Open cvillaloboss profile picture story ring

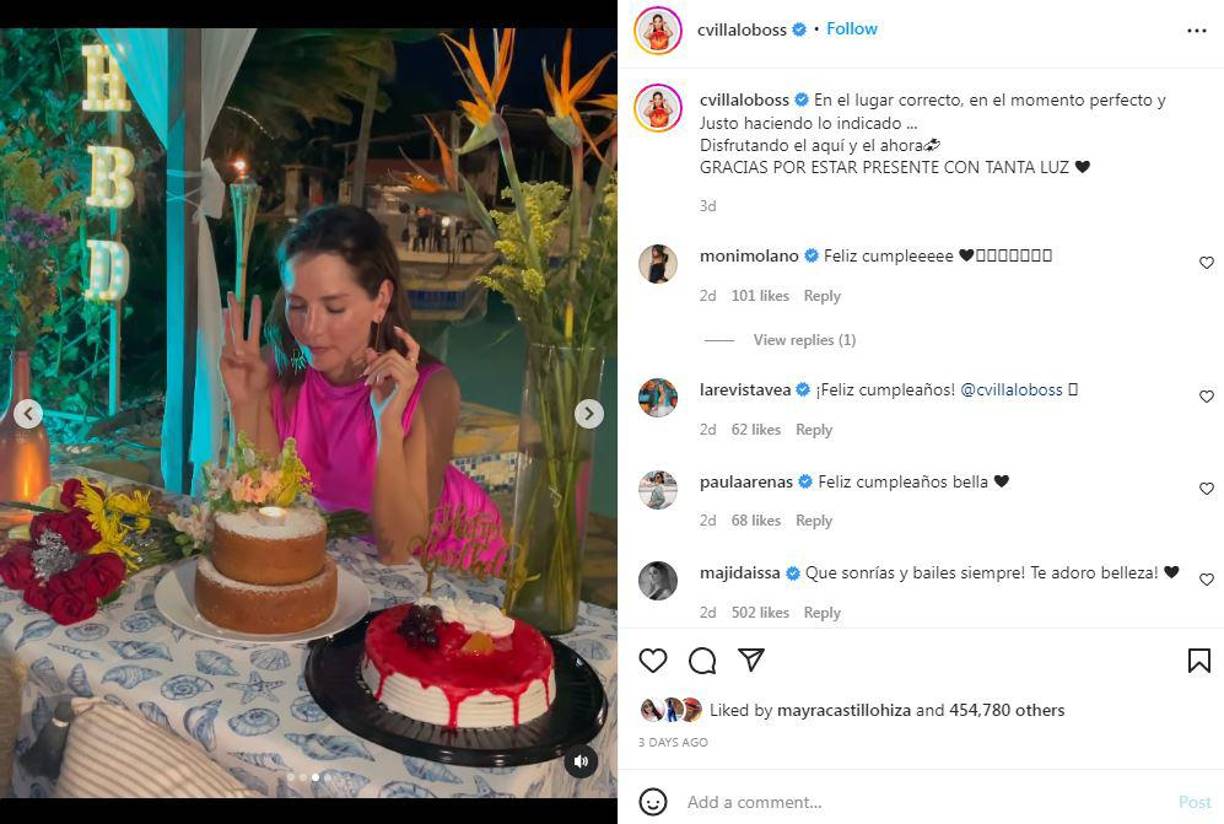click(659, 29)
